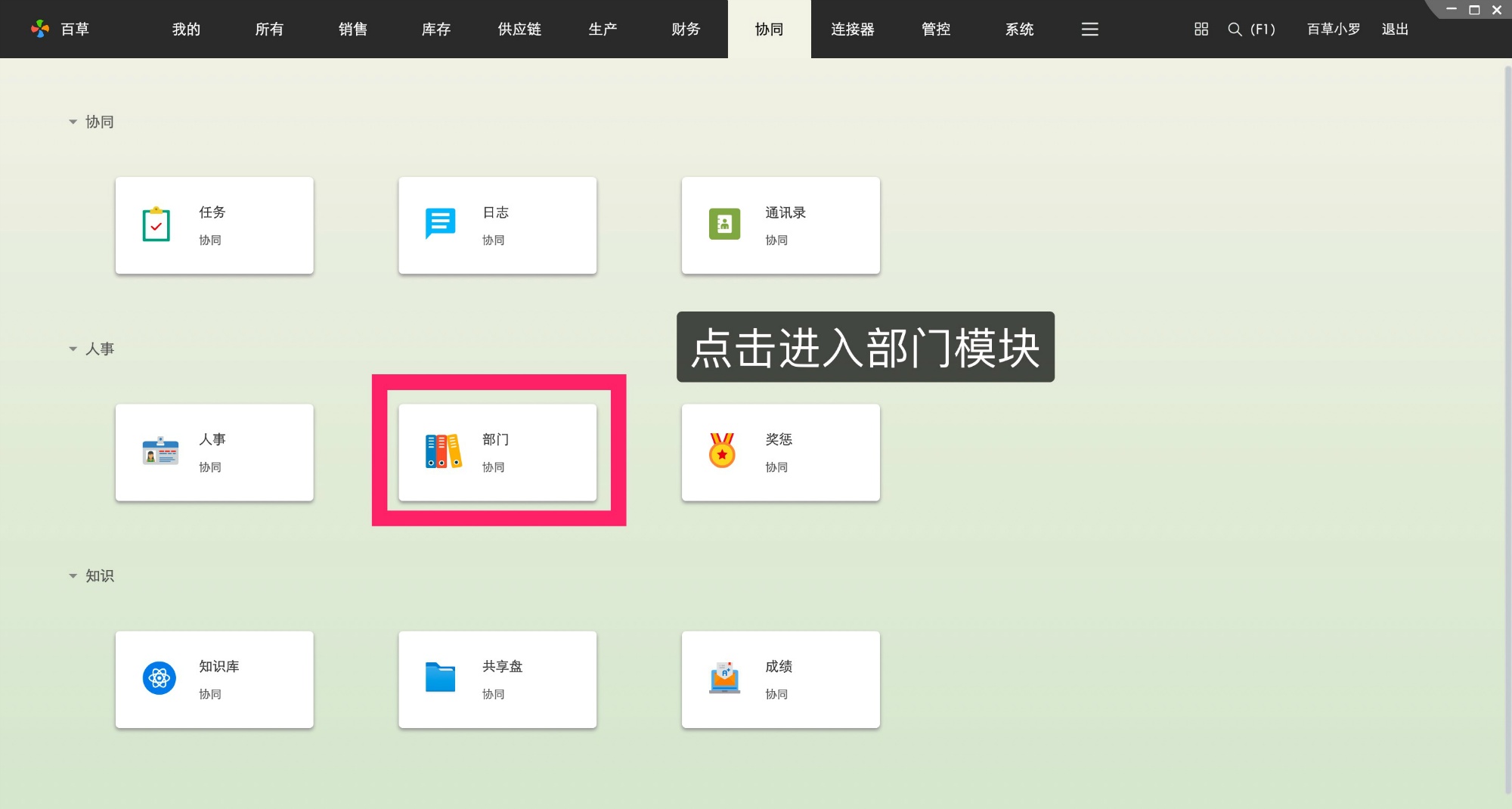
Task: Enter the highlighted 部门 department module
Action: (497, 451)
